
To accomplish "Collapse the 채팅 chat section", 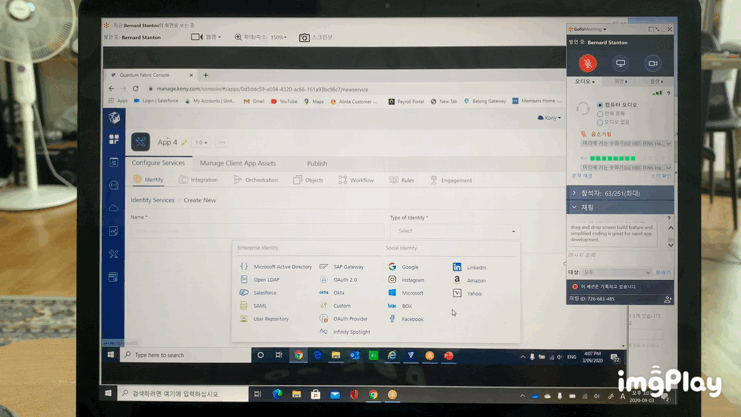I will (x=620, y=207).
